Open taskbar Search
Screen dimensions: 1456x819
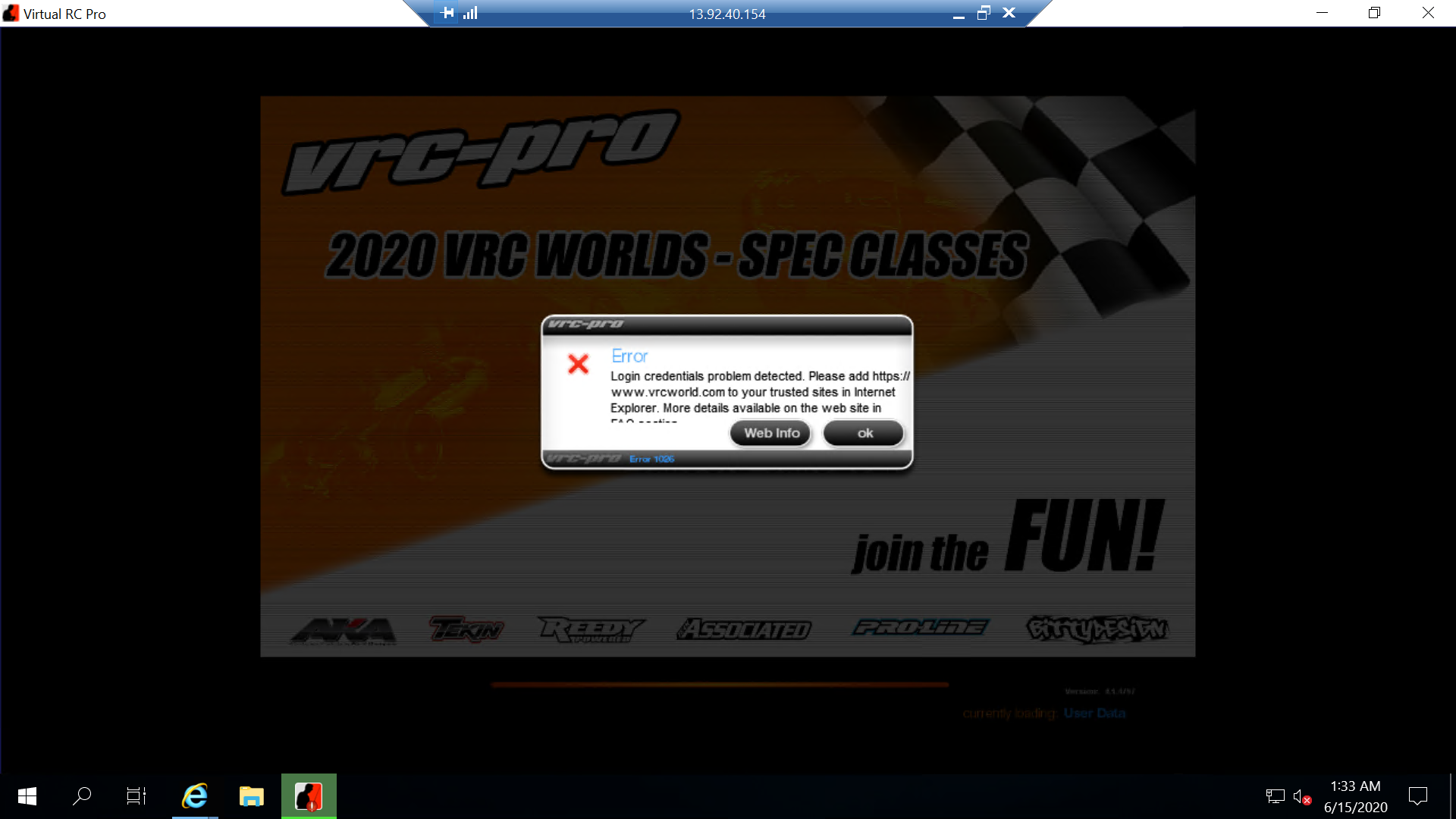tap(82, 796)
